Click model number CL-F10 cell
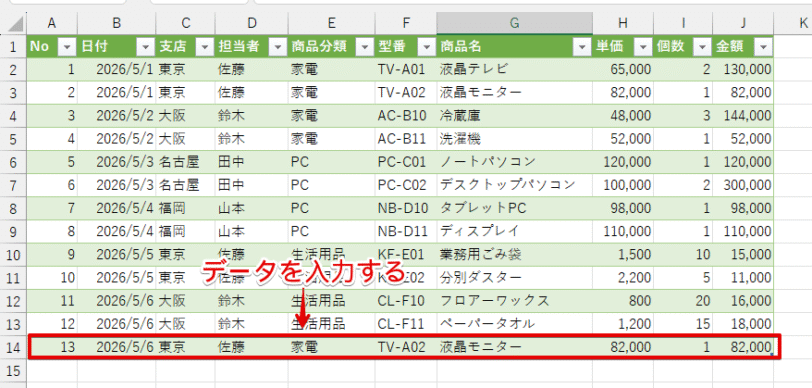 click(x=406, y=300)
